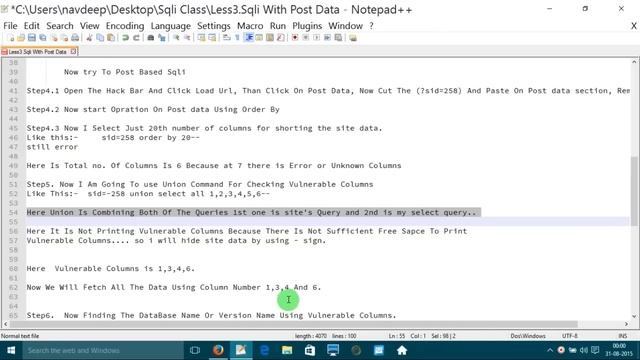
Task: Open the File menu
Action: click(10, 26)
